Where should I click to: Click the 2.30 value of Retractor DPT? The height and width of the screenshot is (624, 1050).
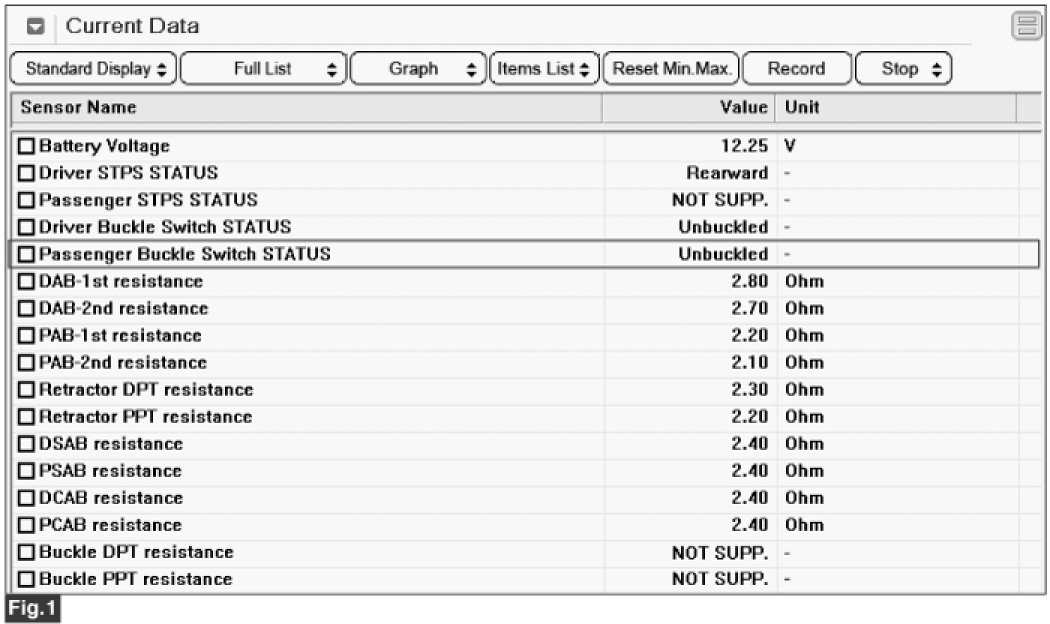750,390
